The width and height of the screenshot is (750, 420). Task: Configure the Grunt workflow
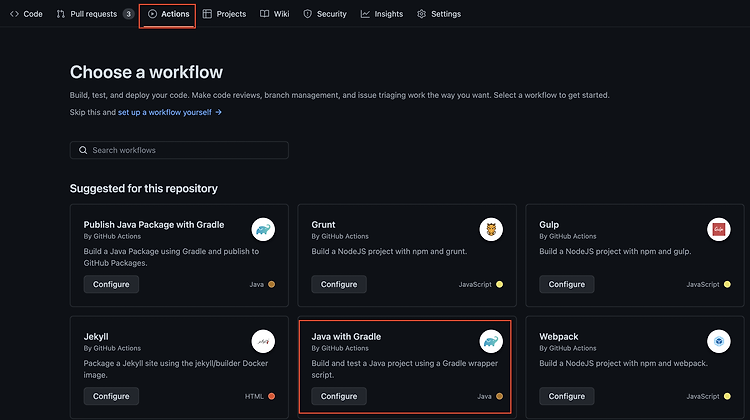[339, 284]
